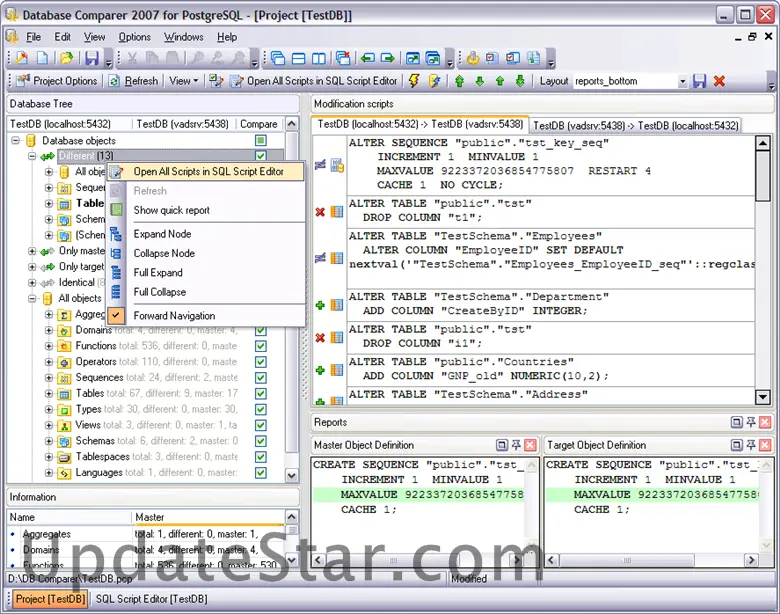780x614 pixels.
Task: Expand the Views tree node
Action: [49, 425]
